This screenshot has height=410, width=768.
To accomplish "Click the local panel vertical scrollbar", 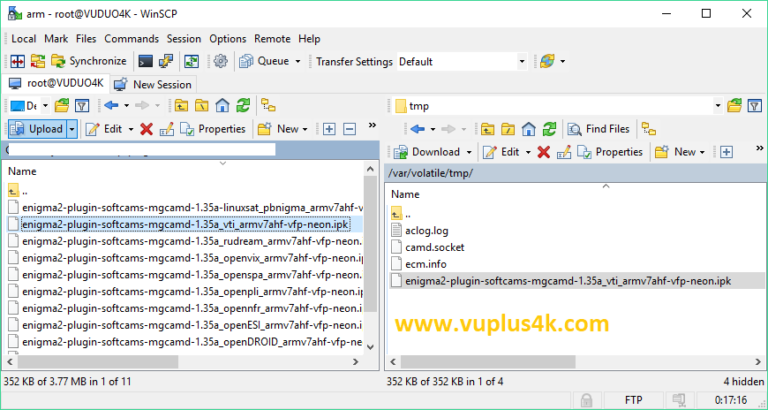I will [x=370, y=245].
